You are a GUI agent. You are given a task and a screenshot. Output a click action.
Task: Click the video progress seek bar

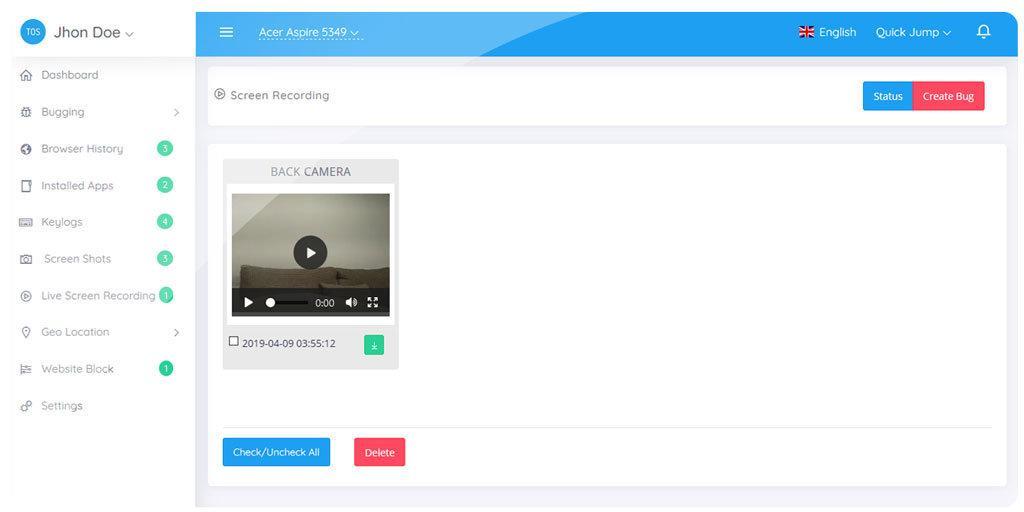tap(290, 302)
